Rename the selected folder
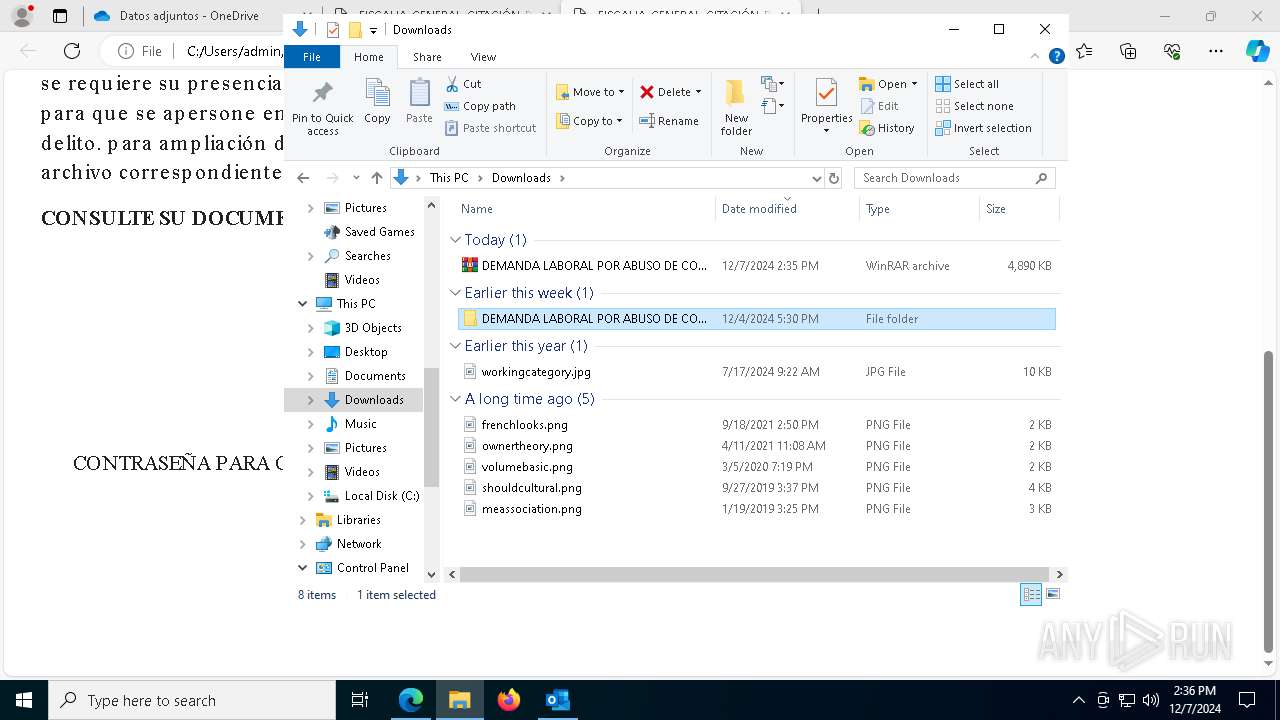Screen dimensions: 1280x720 point(669,121)
